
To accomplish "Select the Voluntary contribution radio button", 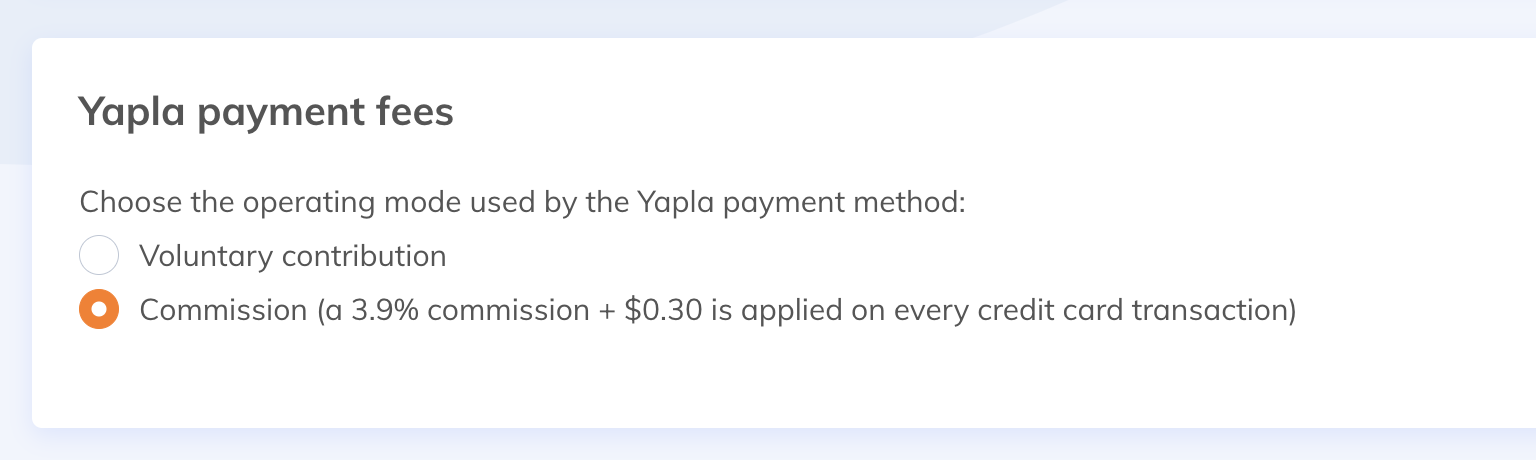I will point(99,256).
